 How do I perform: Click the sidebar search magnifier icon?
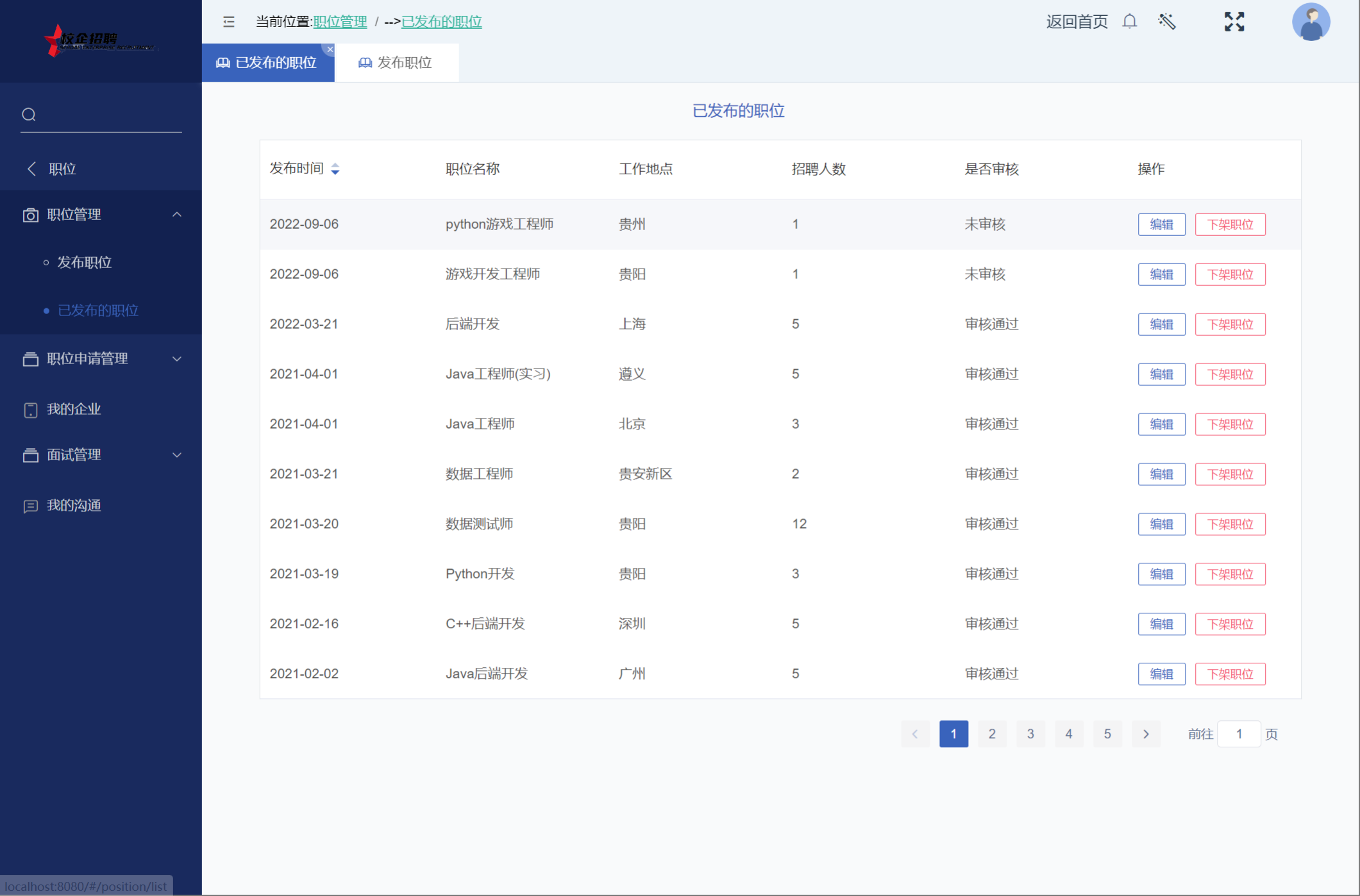tap(29, 115)
